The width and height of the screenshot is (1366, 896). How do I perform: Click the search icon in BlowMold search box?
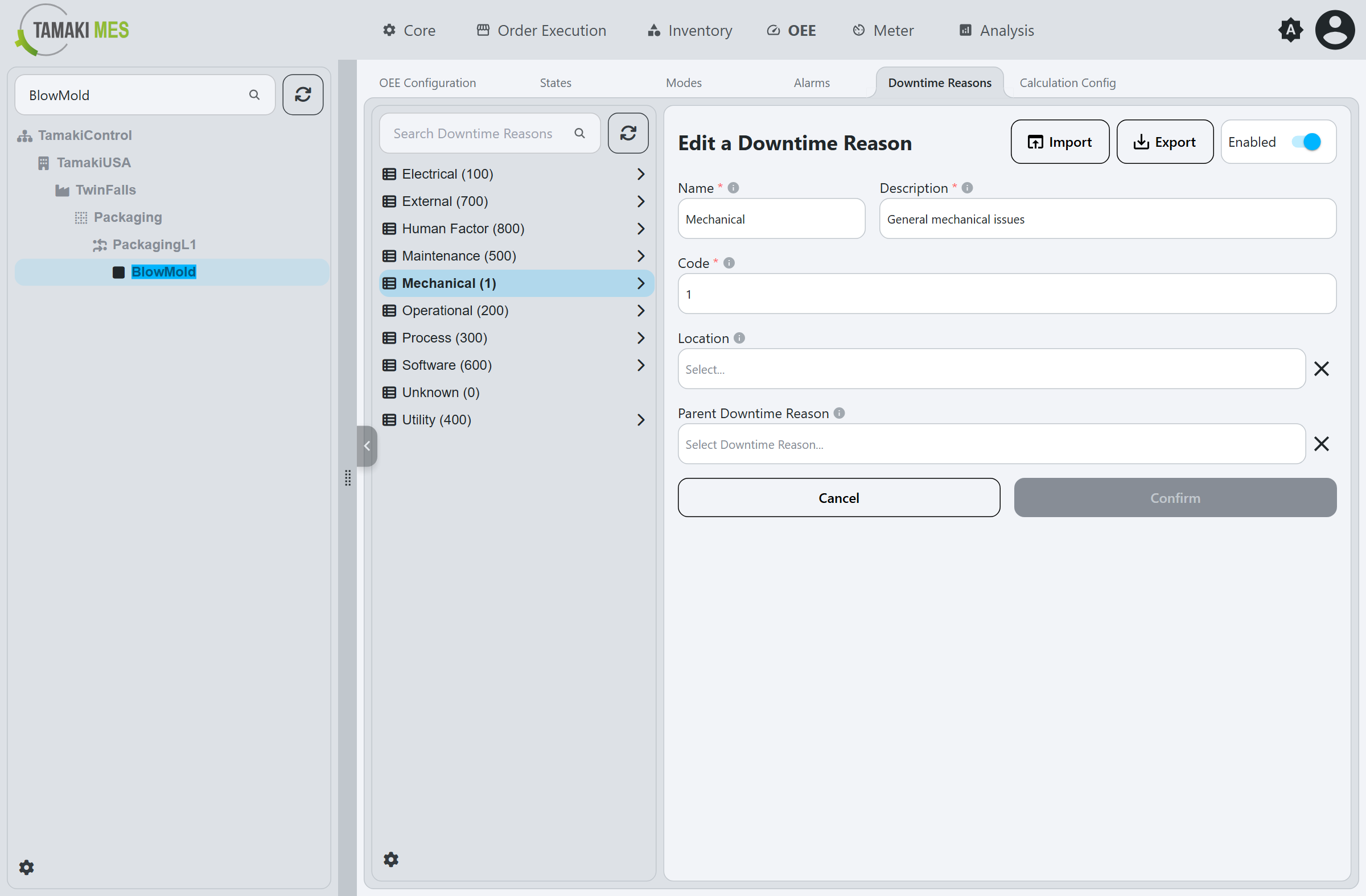pyautogui.click(x=254, y=94)
